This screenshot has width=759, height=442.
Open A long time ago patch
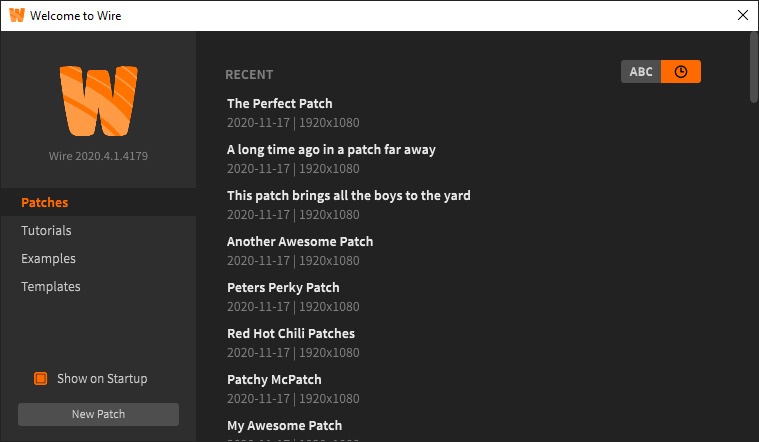pos(331,150)
